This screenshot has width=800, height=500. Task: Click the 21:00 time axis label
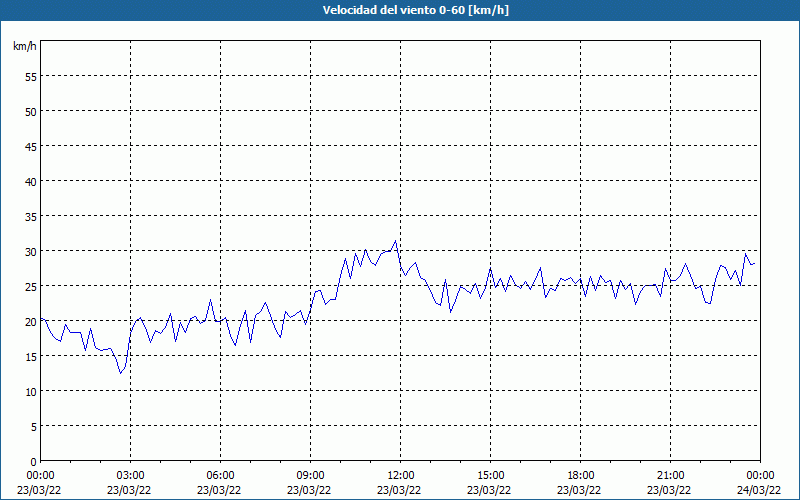click(670, 476)
